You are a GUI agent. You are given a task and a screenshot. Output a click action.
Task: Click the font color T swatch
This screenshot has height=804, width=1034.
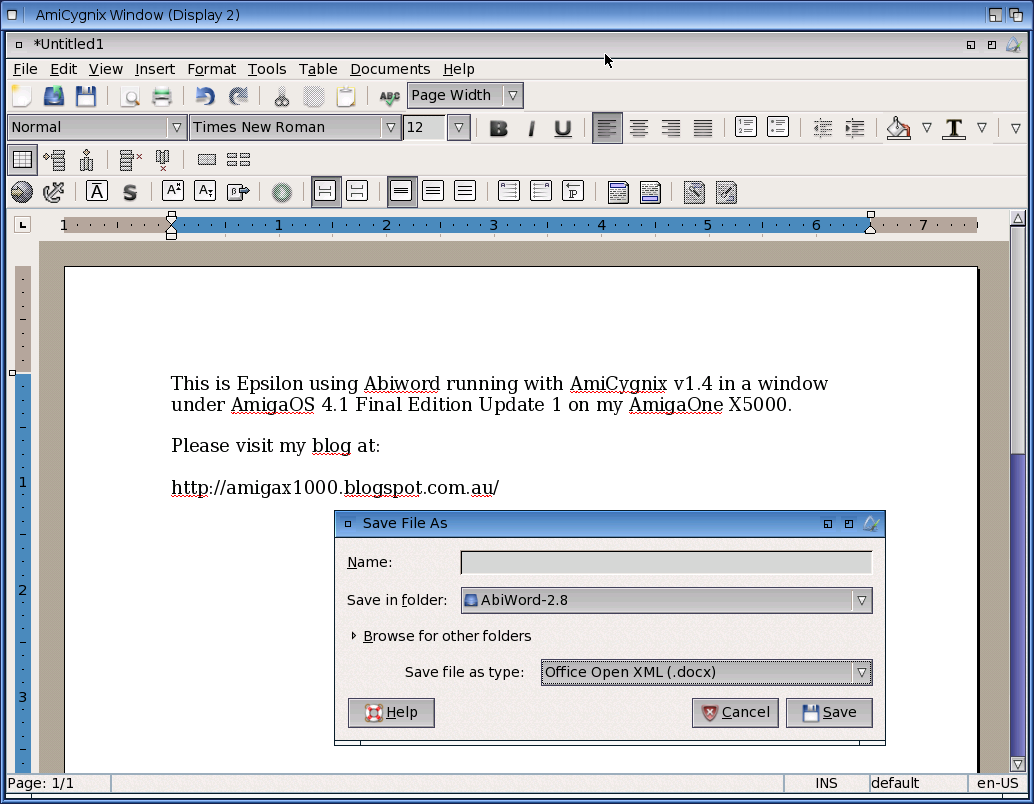click(954, 127)
